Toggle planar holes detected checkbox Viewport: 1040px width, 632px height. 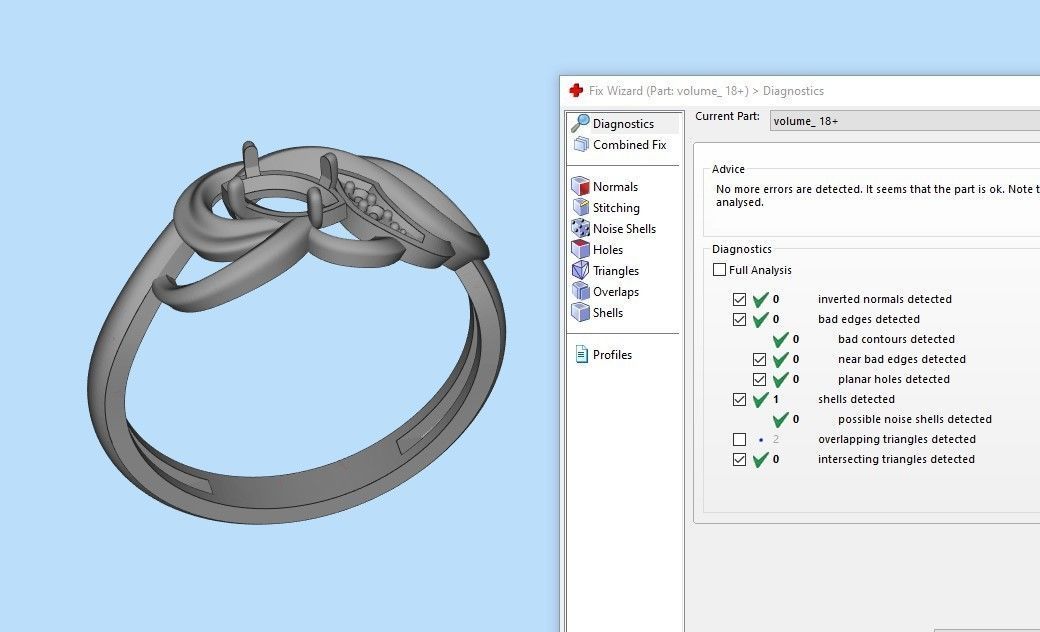(x=759, y=379)
